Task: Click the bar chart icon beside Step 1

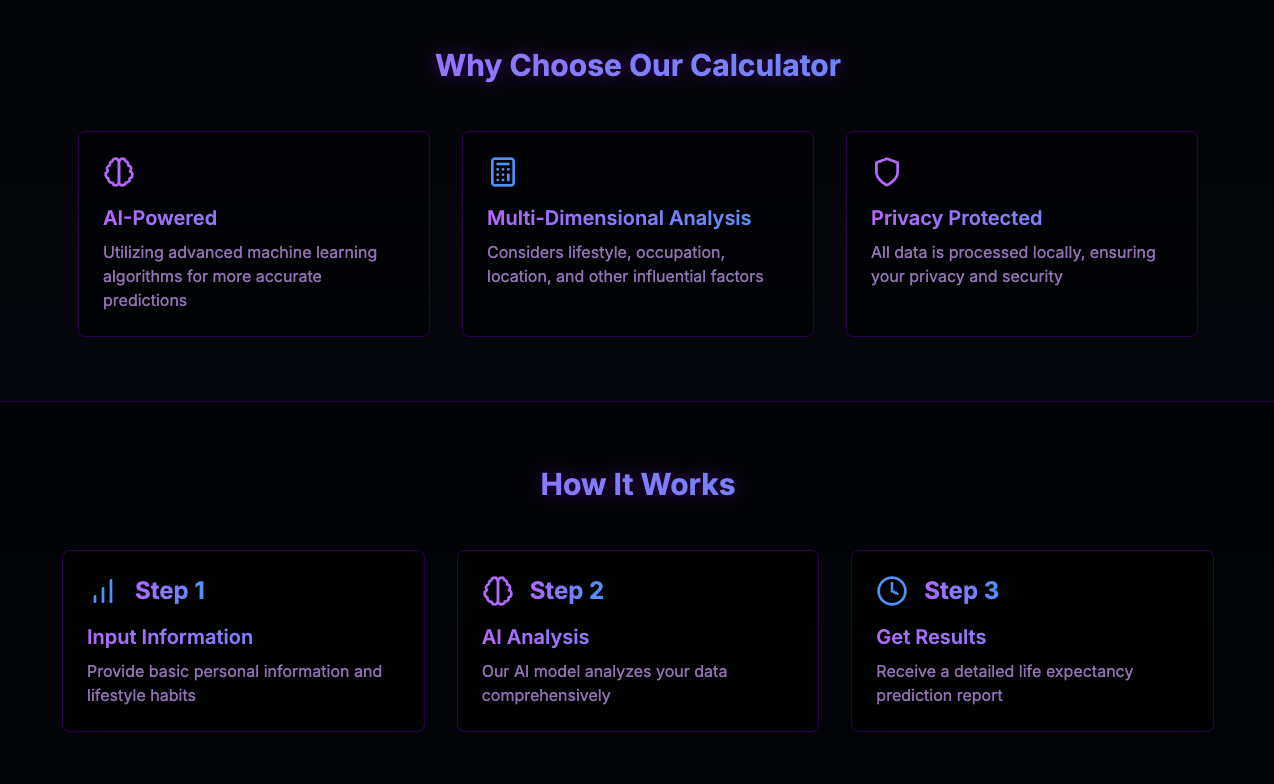Action: [x=103, y=591]
